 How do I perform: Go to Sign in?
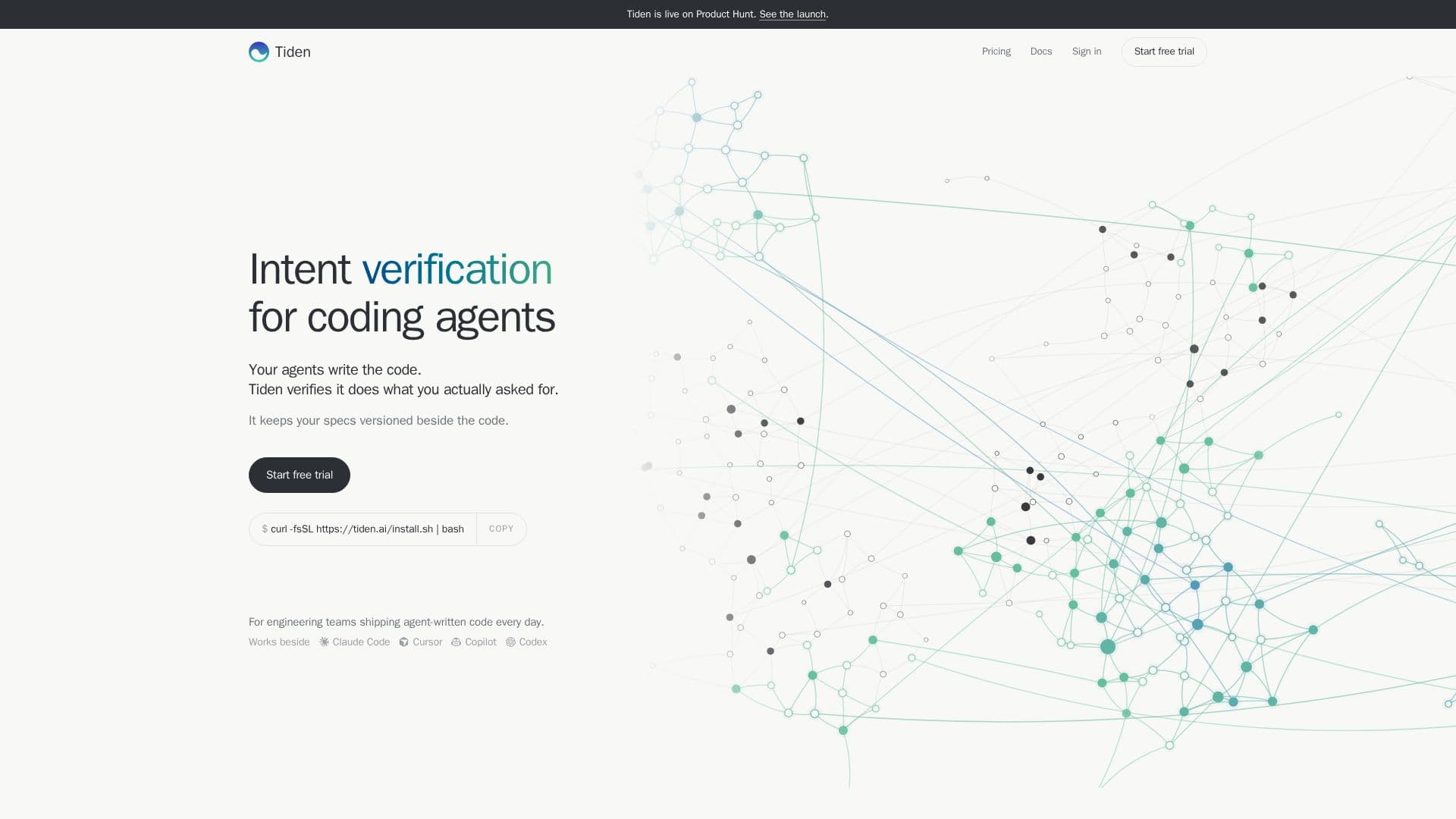click(1087, 52)
